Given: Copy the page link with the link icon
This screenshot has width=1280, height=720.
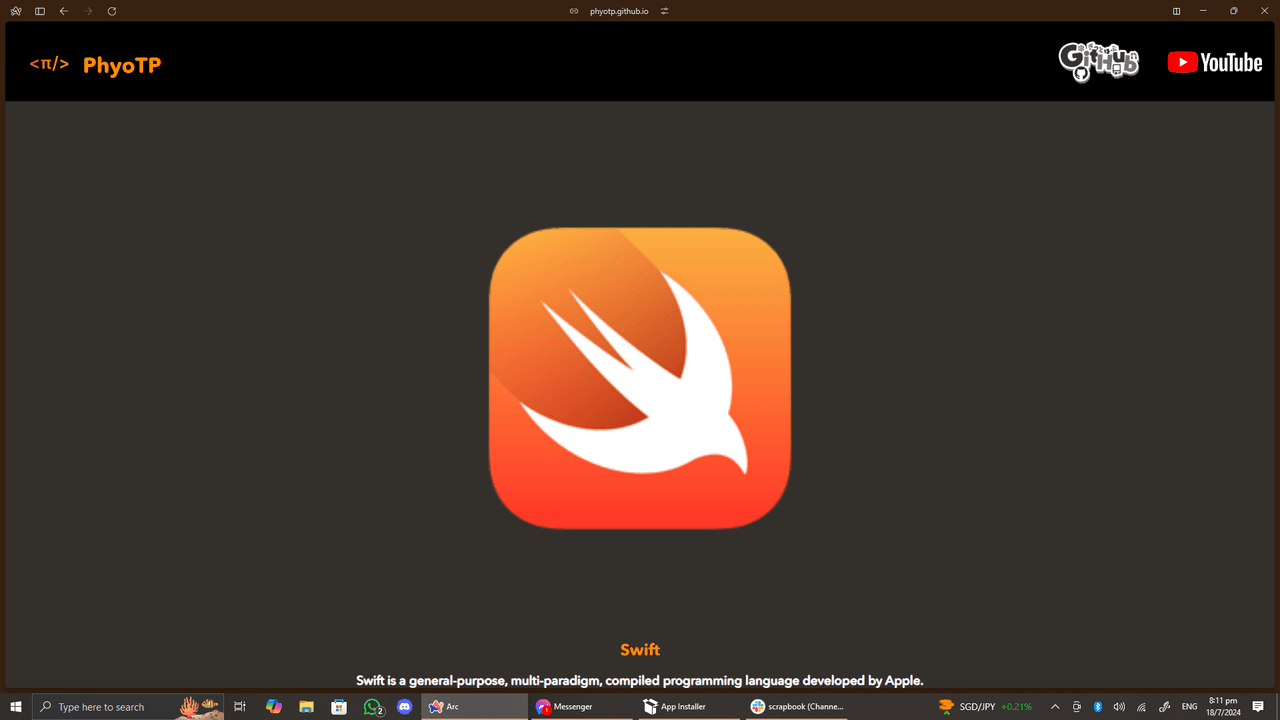Looking at the screenshot, I should (574, 11).
